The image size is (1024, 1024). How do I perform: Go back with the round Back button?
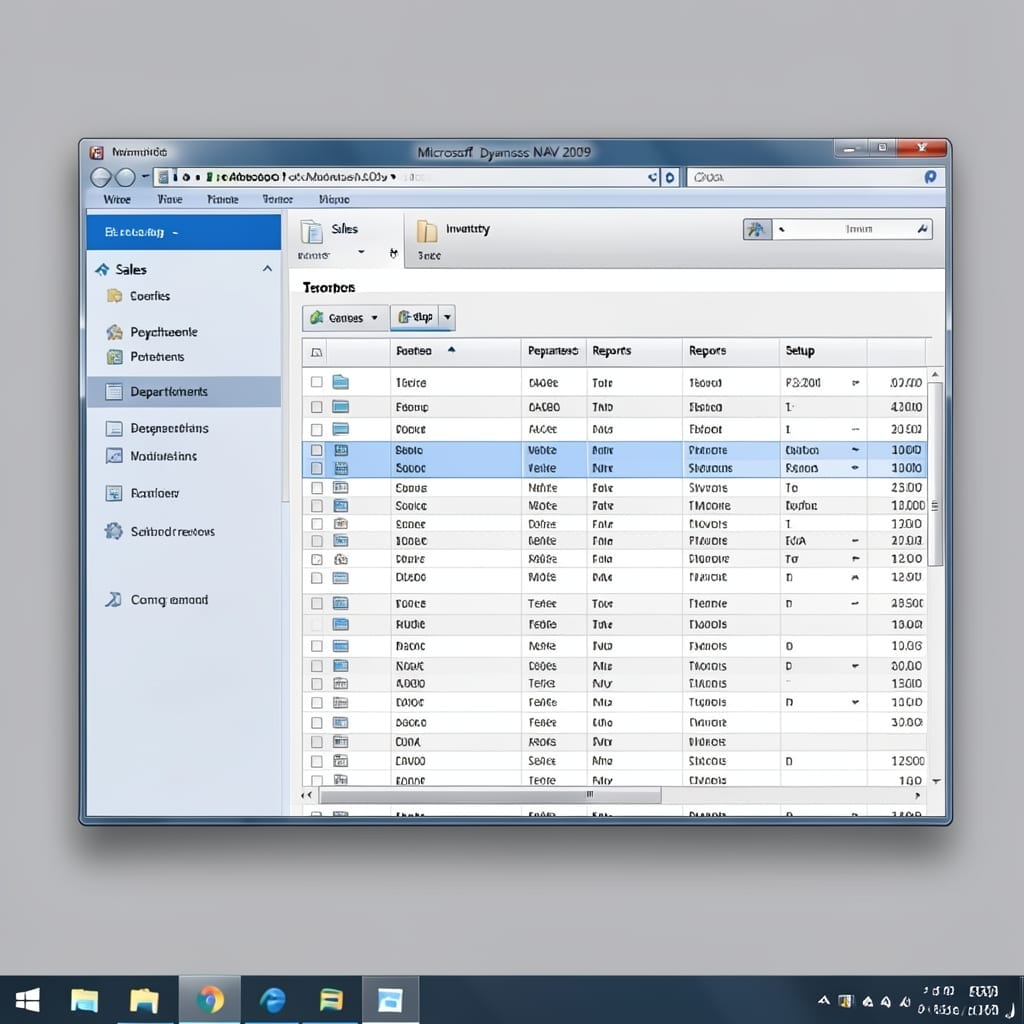[x=101, y=177]
